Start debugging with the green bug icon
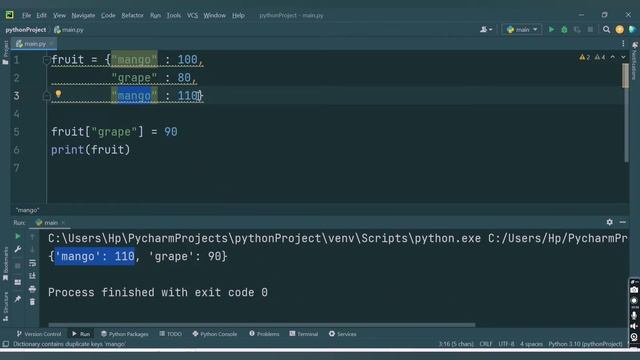The width and height of the screenshot is (640, 360). pyautogui.click(x=564, y=29)
